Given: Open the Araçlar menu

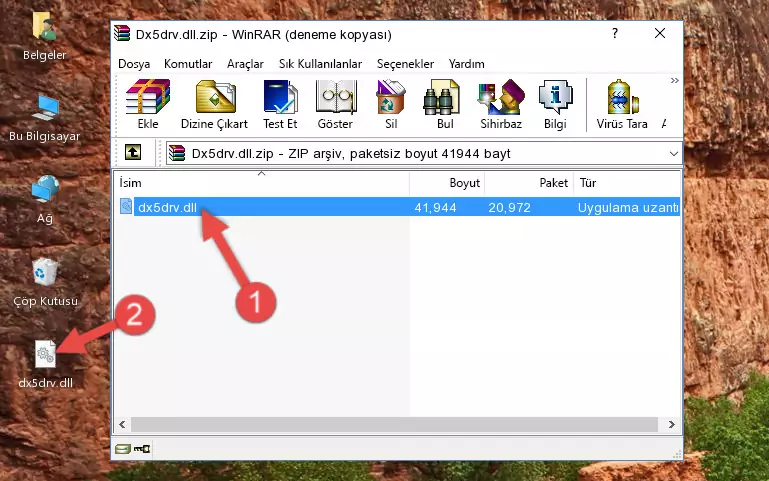Looking at the screenshot, I should 245,64.
